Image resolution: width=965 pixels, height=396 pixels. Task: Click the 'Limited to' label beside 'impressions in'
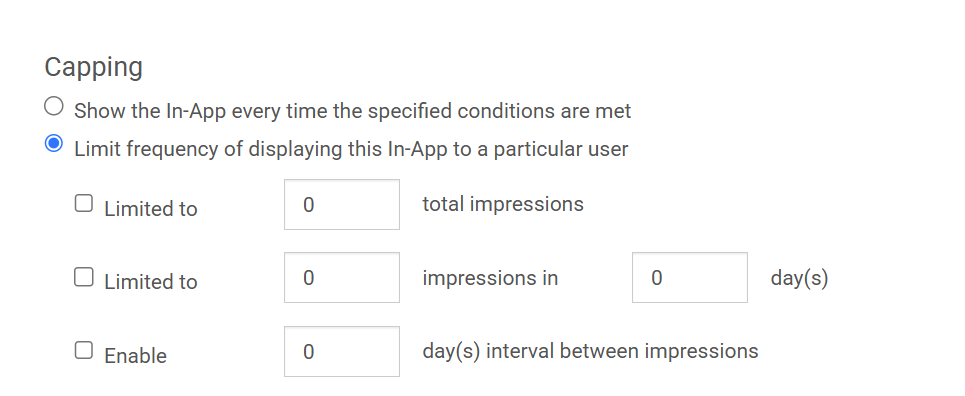click(x=151, y=281)
